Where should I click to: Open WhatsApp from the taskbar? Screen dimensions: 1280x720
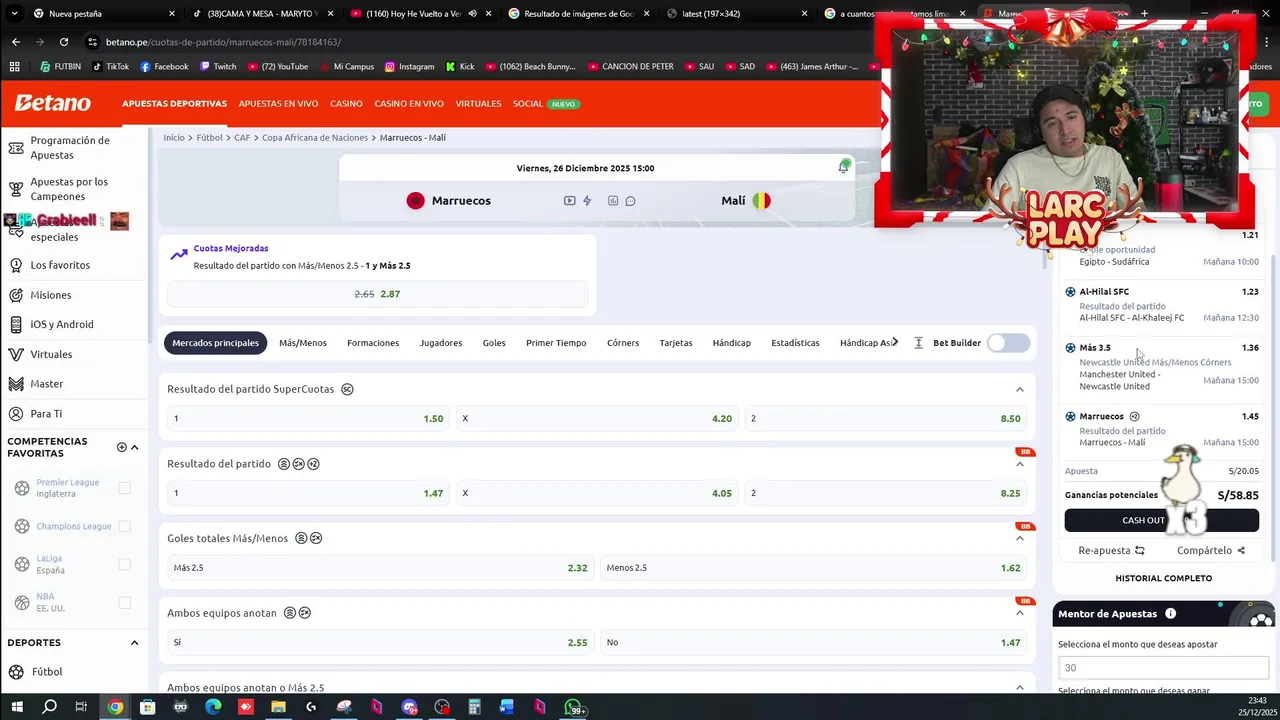573,708
